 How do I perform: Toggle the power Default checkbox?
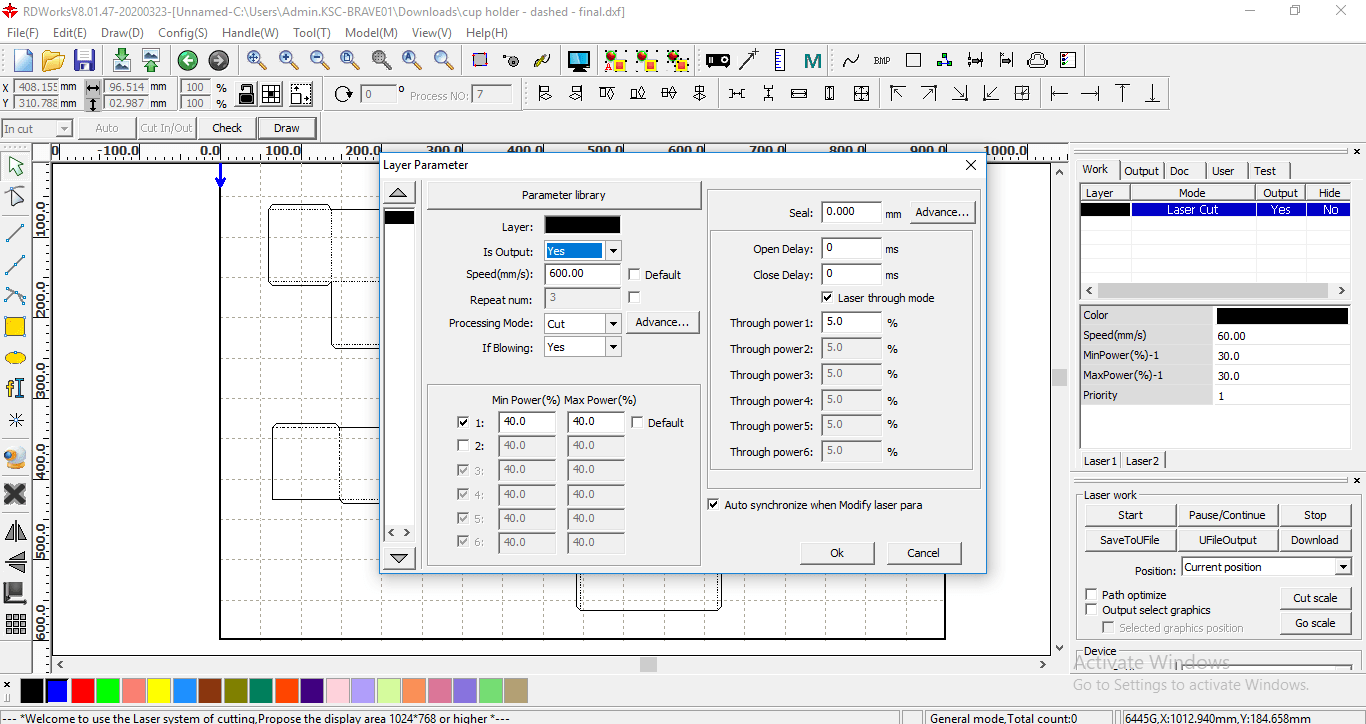point(638,423)
